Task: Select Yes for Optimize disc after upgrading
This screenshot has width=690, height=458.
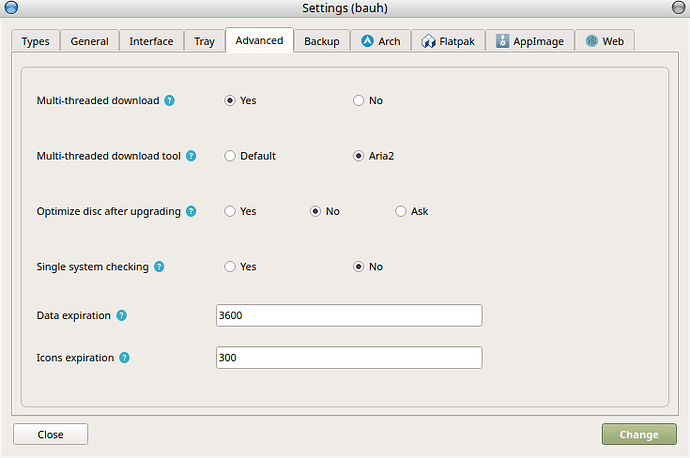Action: [x=230, y=212]
